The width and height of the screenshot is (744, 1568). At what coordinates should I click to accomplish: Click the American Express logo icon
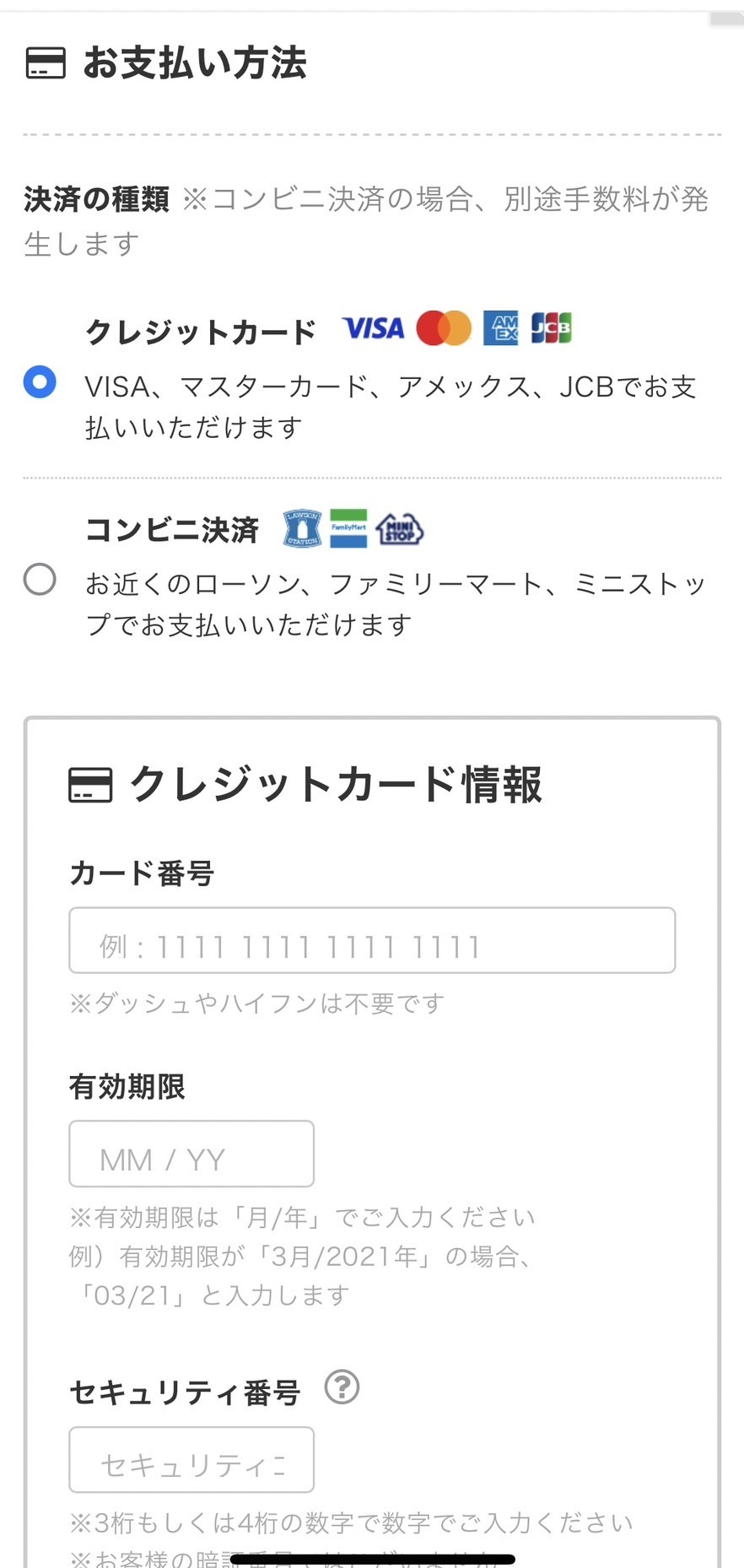coord(501,328)
